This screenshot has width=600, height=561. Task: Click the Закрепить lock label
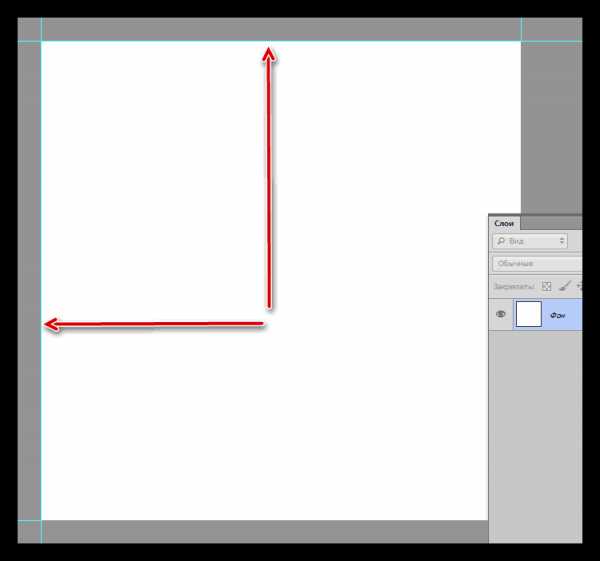coord(513,287)
